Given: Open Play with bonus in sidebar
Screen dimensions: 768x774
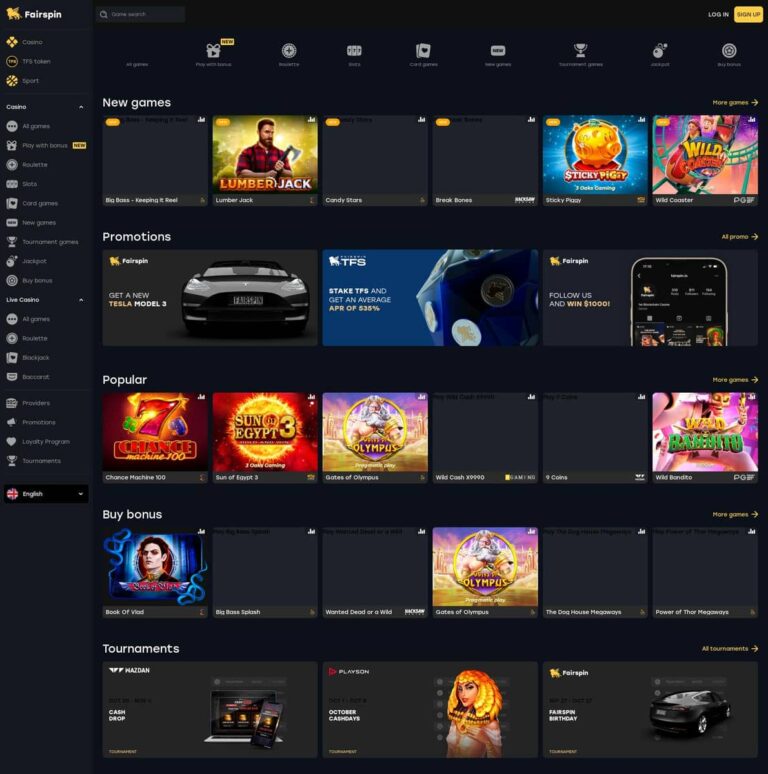Looking at the screenshot, I should pos(45,145).
